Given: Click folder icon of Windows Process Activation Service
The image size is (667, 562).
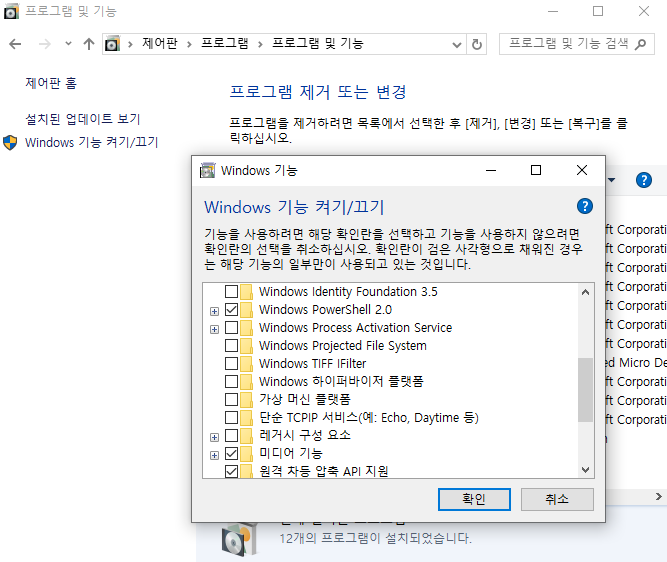Looking at the screenshot, I should (246, 328).
